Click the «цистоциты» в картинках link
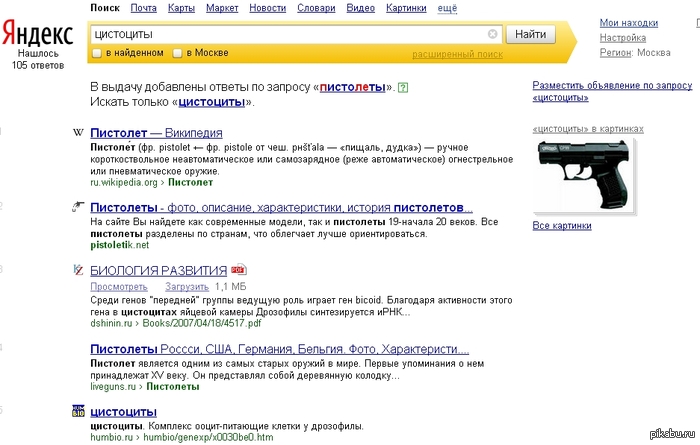 [x=588, y=129]
